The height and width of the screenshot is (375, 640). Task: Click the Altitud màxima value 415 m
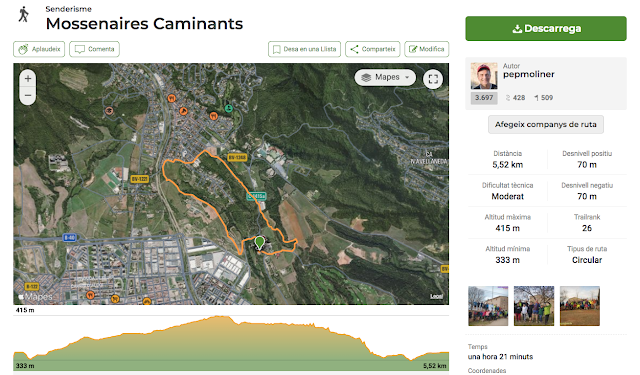coord(507,228)
